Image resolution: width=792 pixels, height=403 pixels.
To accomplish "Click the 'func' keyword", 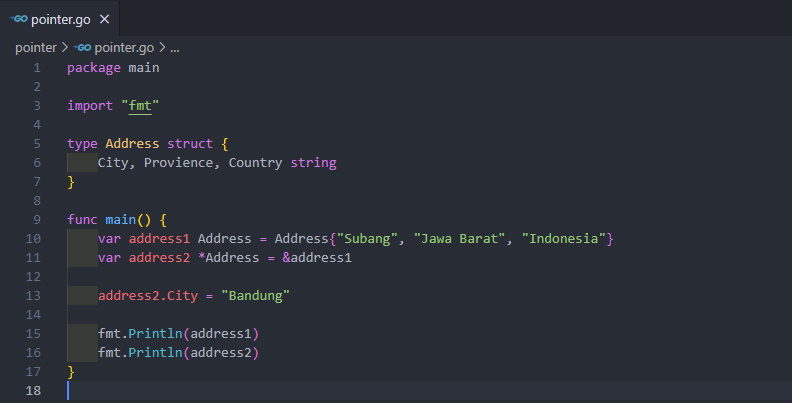I will coord(82,220).
